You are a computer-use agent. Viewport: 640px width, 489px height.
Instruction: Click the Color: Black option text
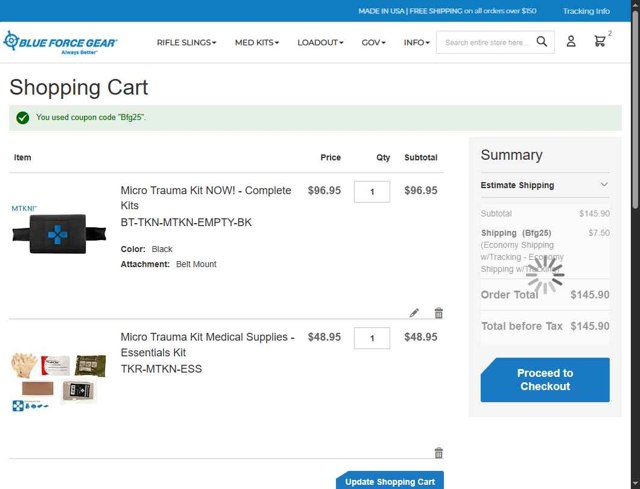click(x=147, y=249)
